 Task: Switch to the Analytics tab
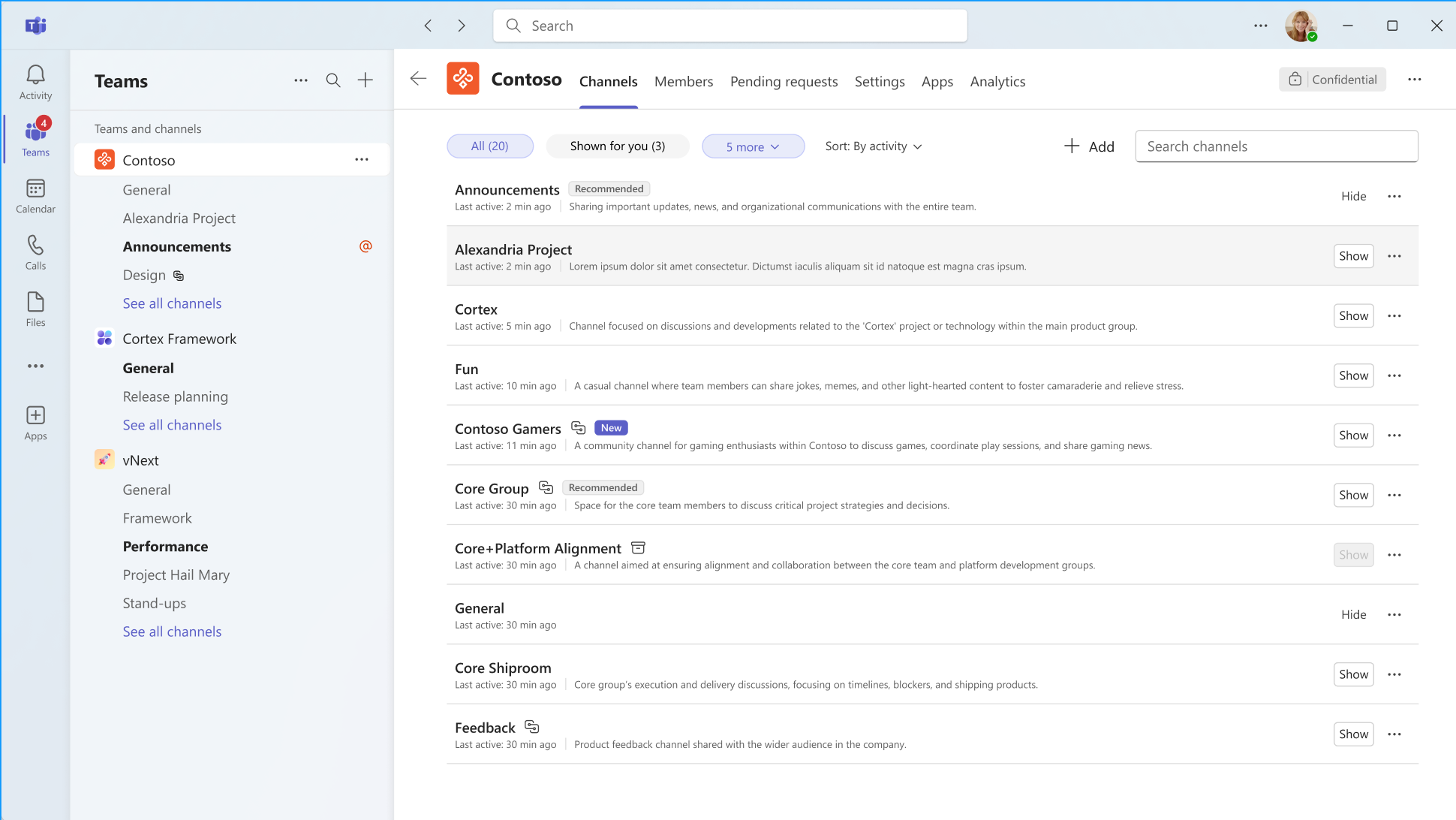click(997, 81)
